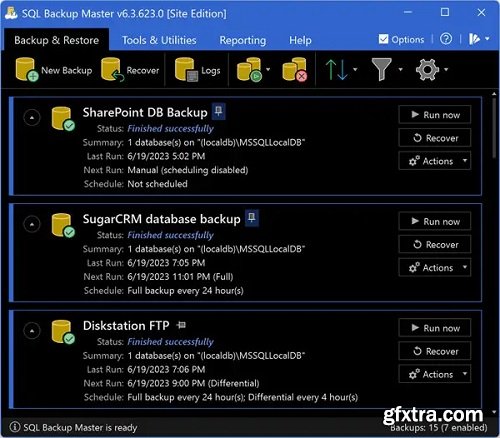
Task: Open the Logs toolbar button
Action: 198,70
